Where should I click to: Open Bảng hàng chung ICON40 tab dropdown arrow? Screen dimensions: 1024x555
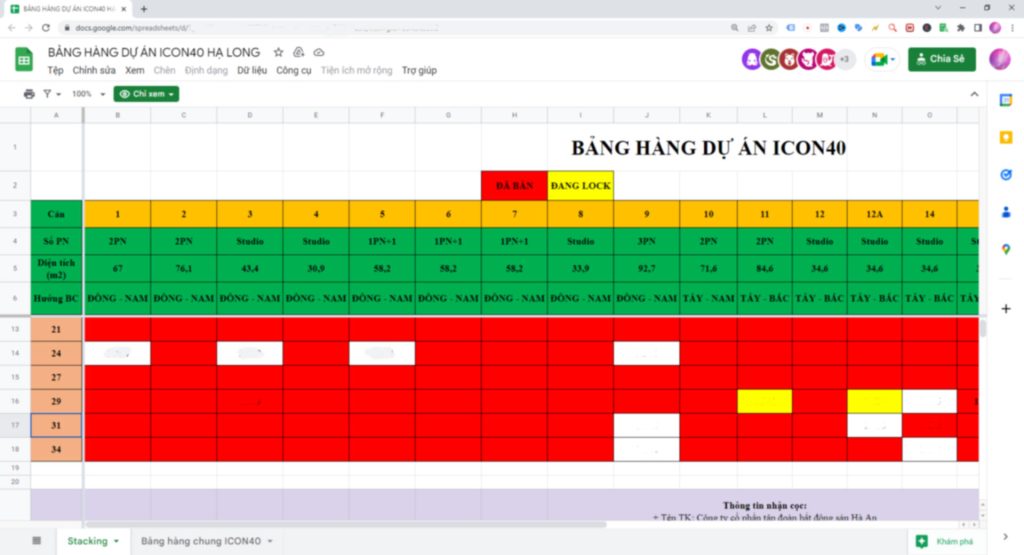270,541
